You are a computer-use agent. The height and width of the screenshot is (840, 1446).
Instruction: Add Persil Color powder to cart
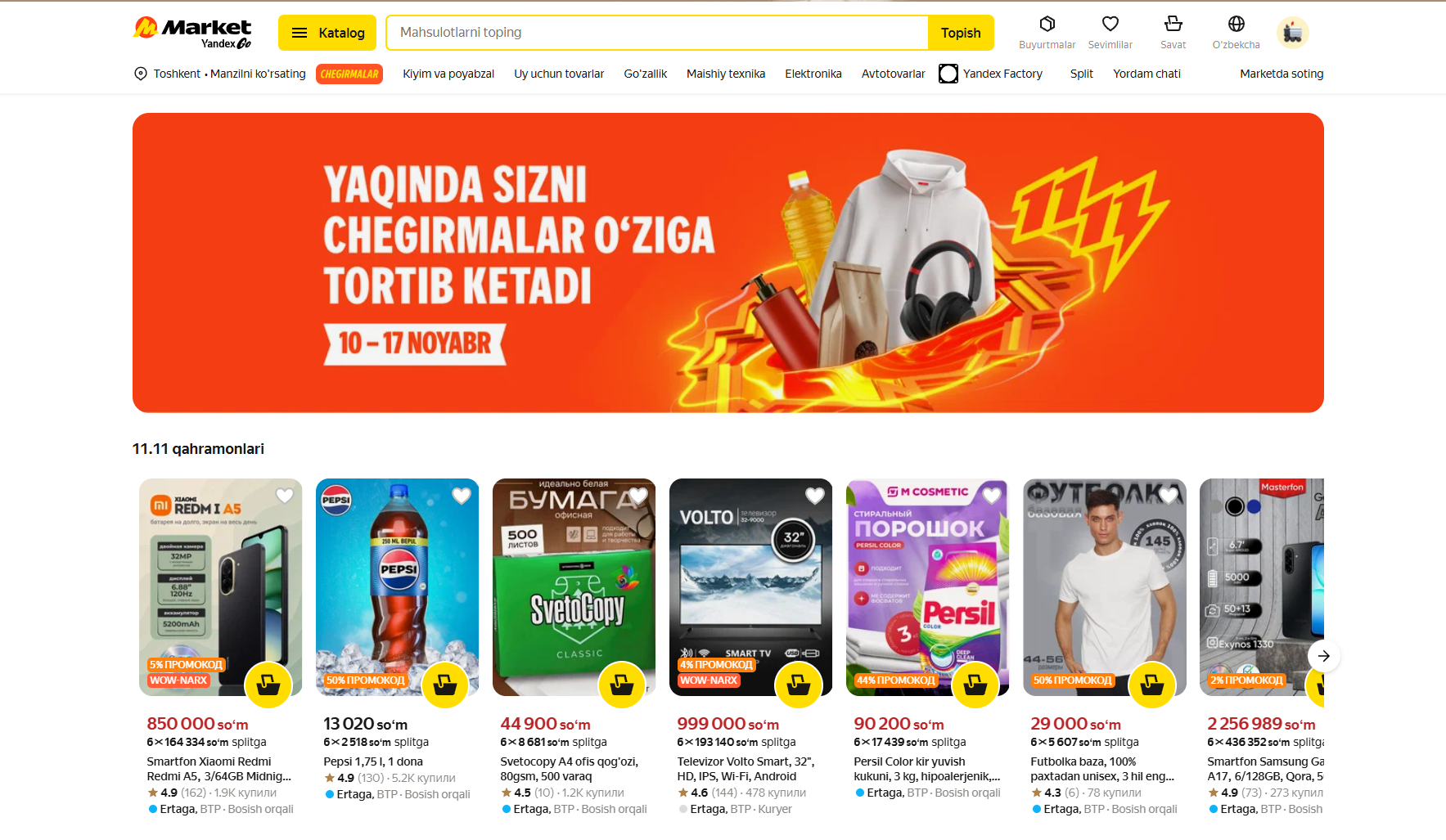coord(975,684)
